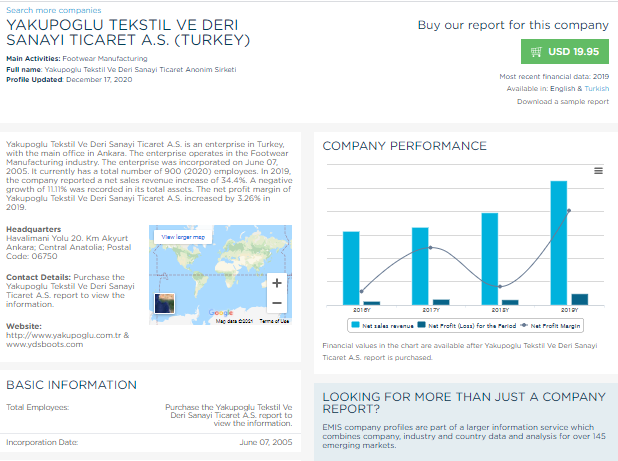Switch map to satellite imagery thumbnail

click(x=164, y=304)
